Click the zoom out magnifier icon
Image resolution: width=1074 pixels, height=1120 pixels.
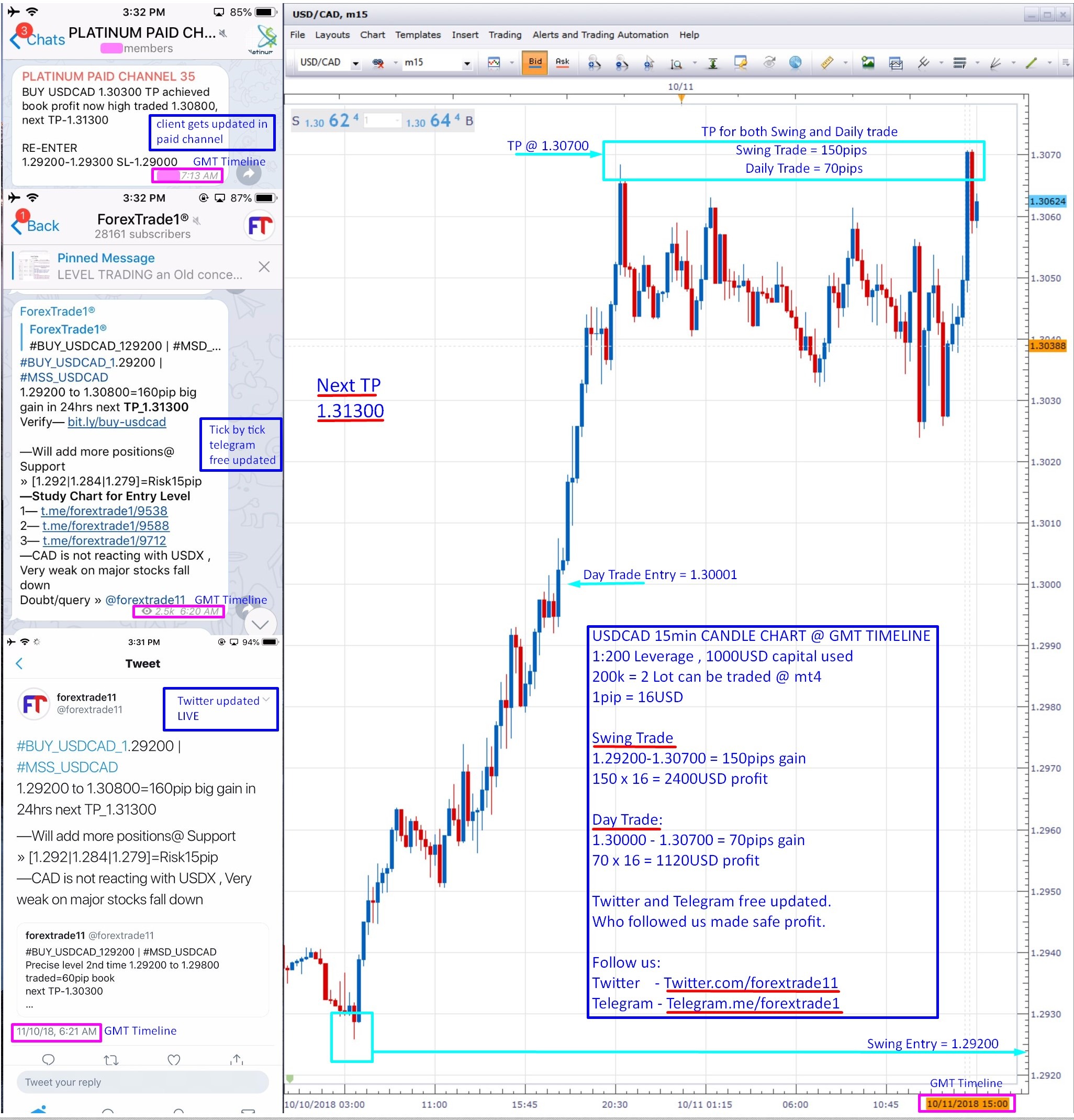pyautogui.click(x=622, y=63)
